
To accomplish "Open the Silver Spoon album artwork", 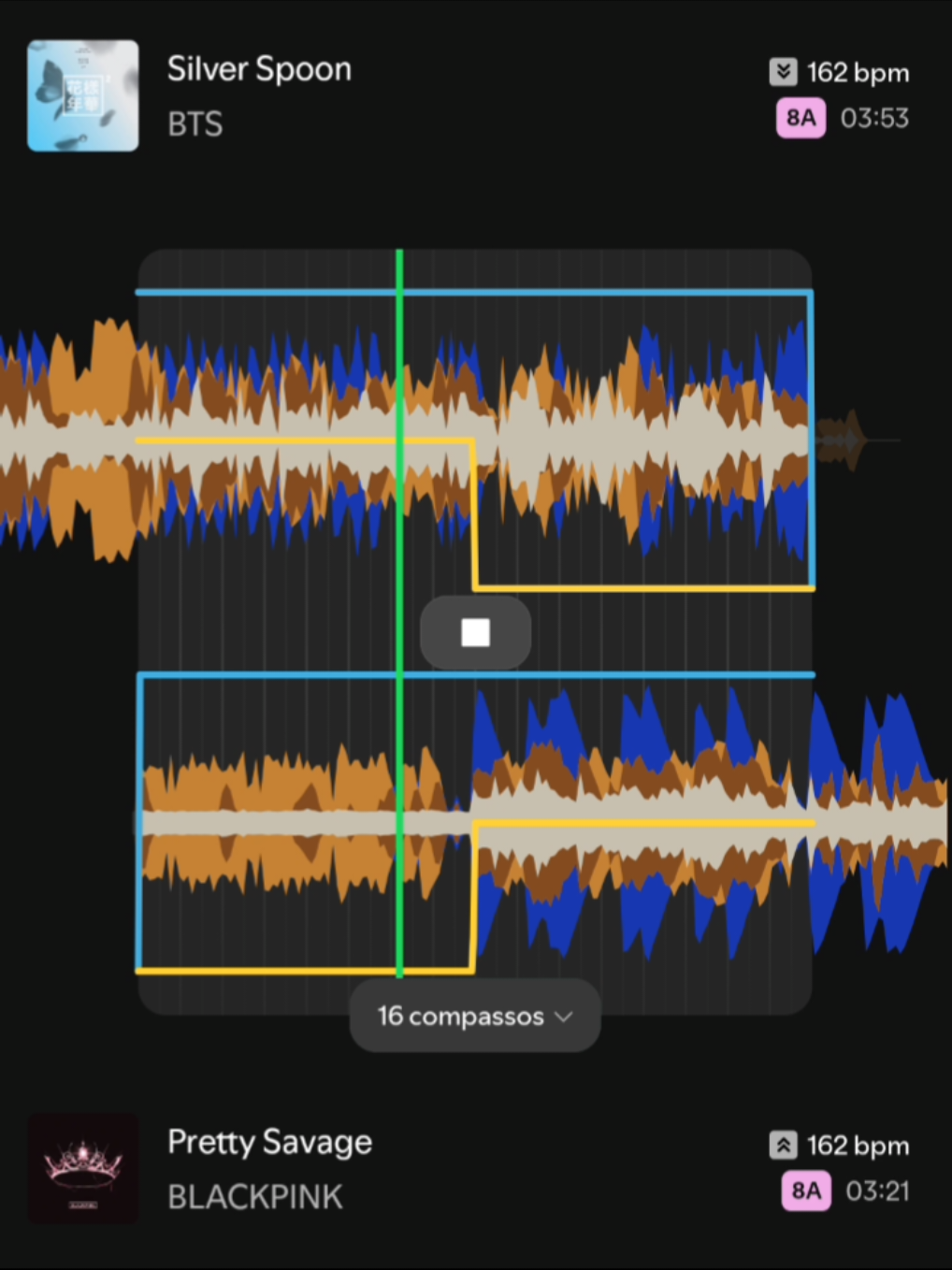I will (83, 95).
